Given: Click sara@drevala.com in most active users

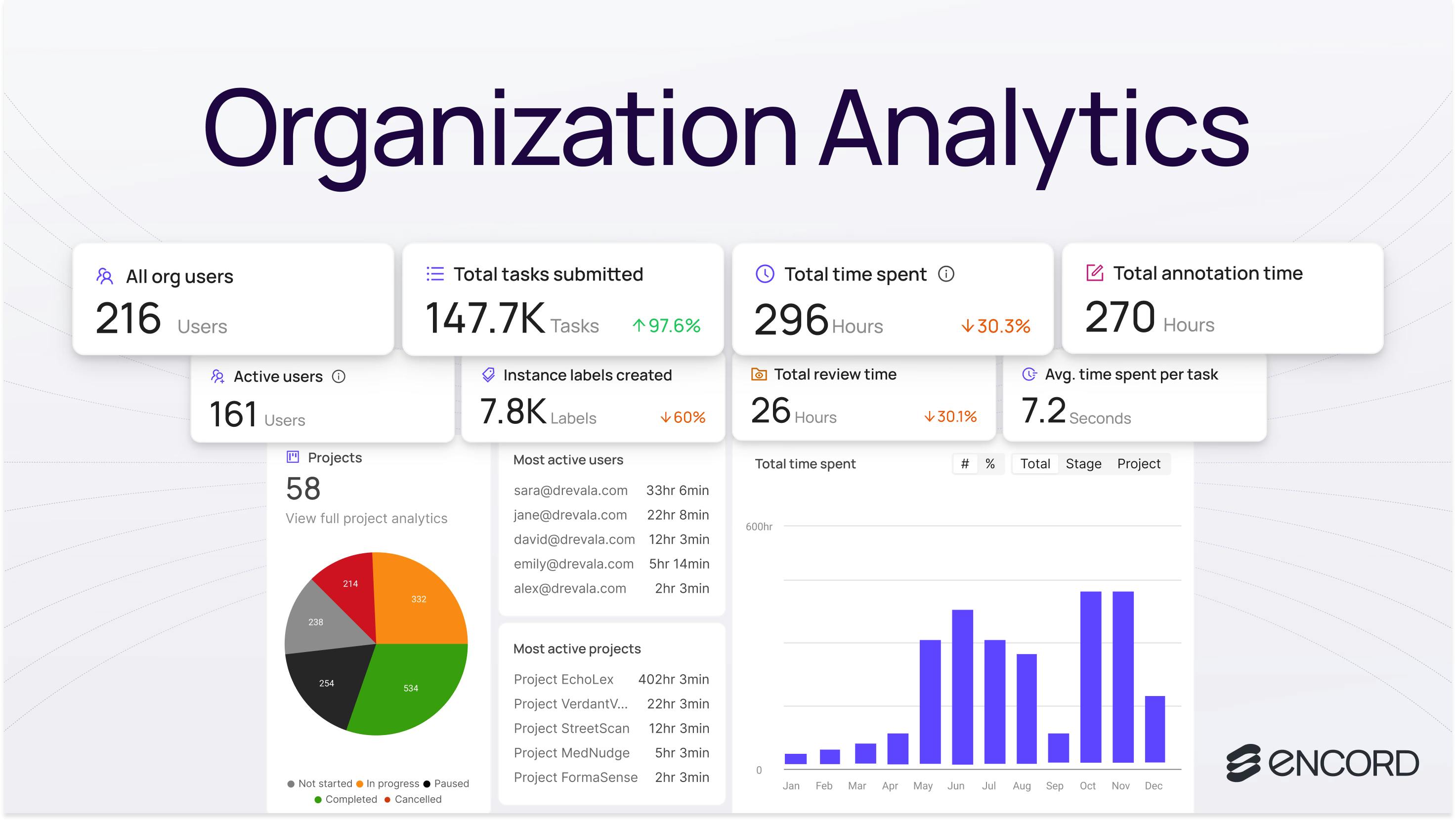Looking at the screenshot, I should point(570,491).
